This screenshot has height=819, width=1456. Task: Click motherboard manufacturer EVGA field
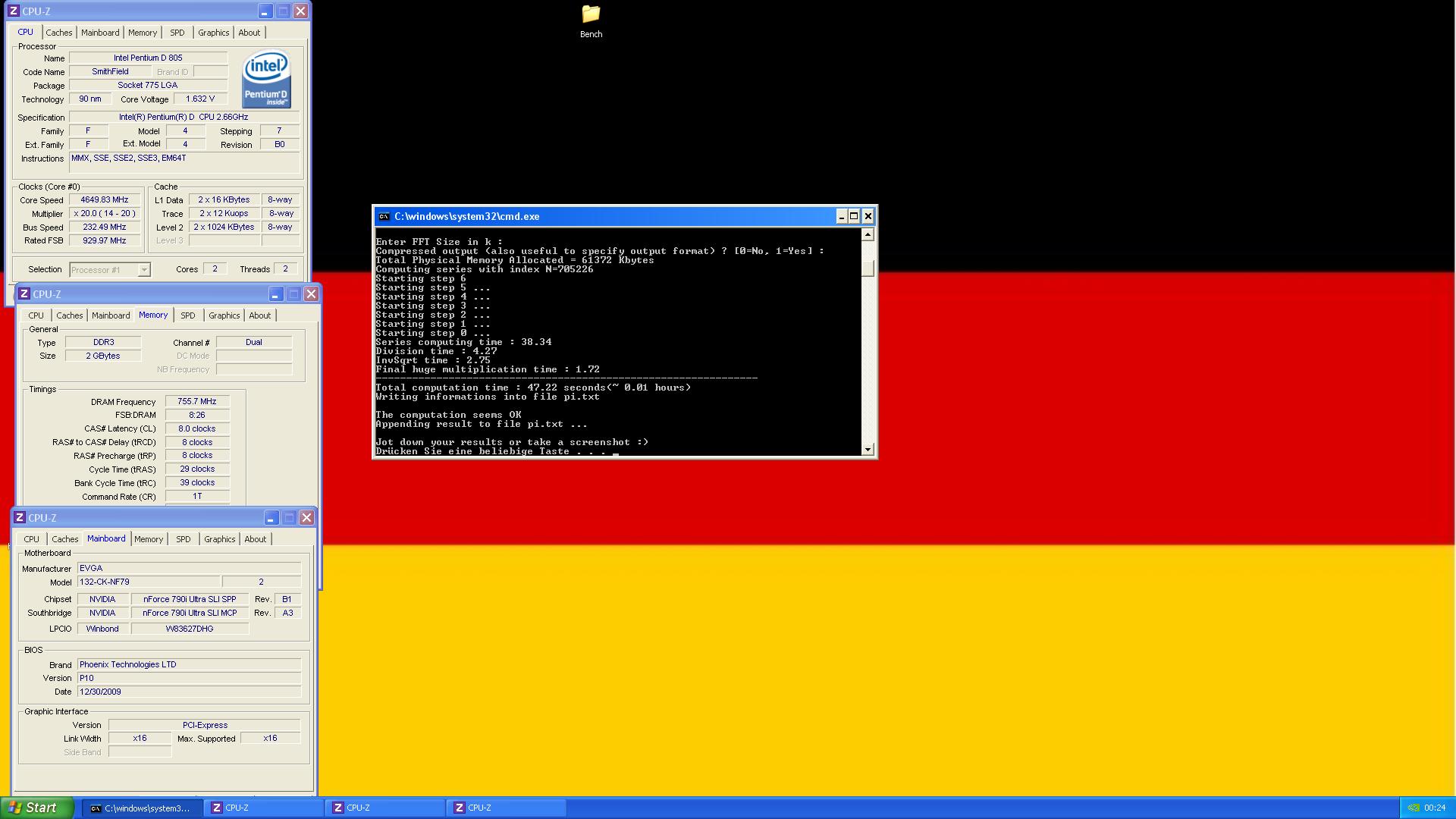pos(189,568)
